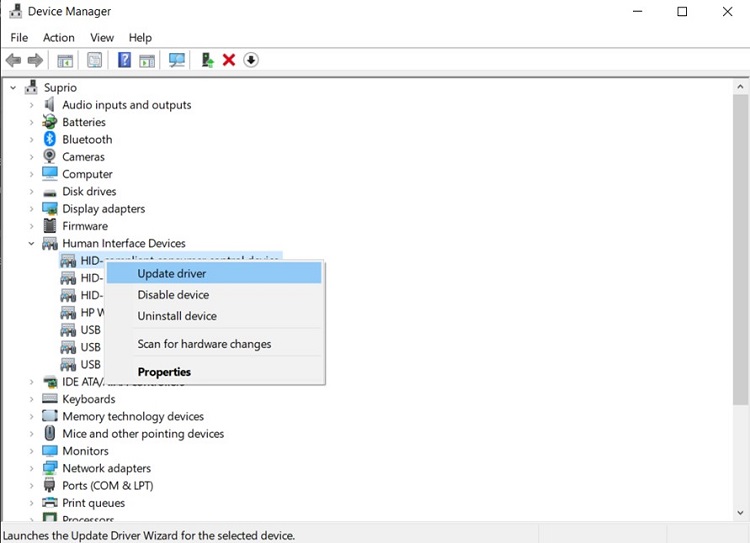
Task: Click the blue Help question mark icon
Action: [x=124, y=60]
